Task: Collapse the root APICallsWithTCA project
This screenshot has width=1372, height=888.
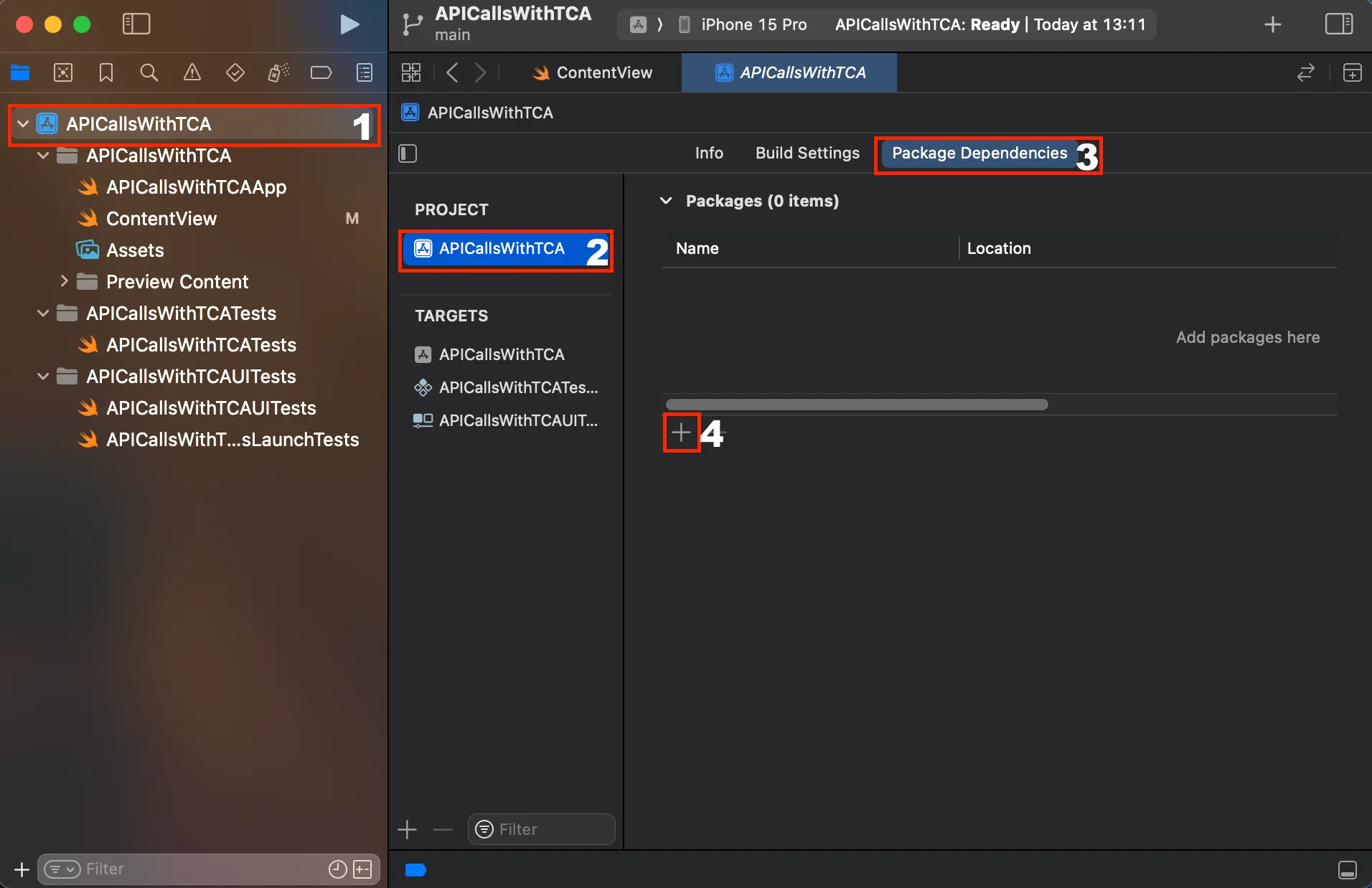Action: pos(23,124)
